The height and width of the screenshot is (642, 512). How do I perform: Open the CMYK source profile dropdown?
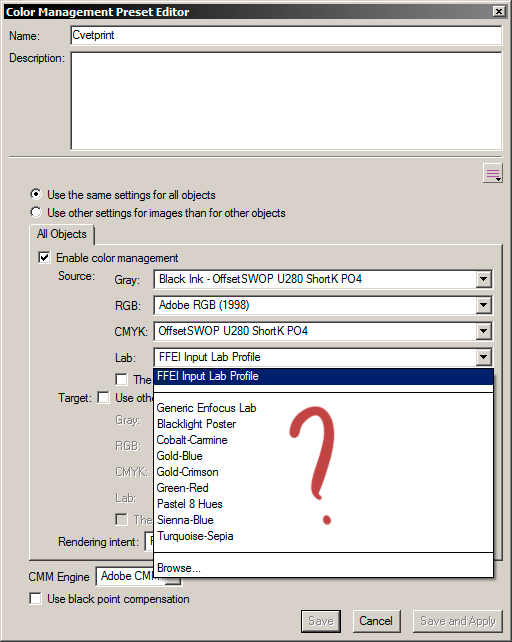[484, 331]
